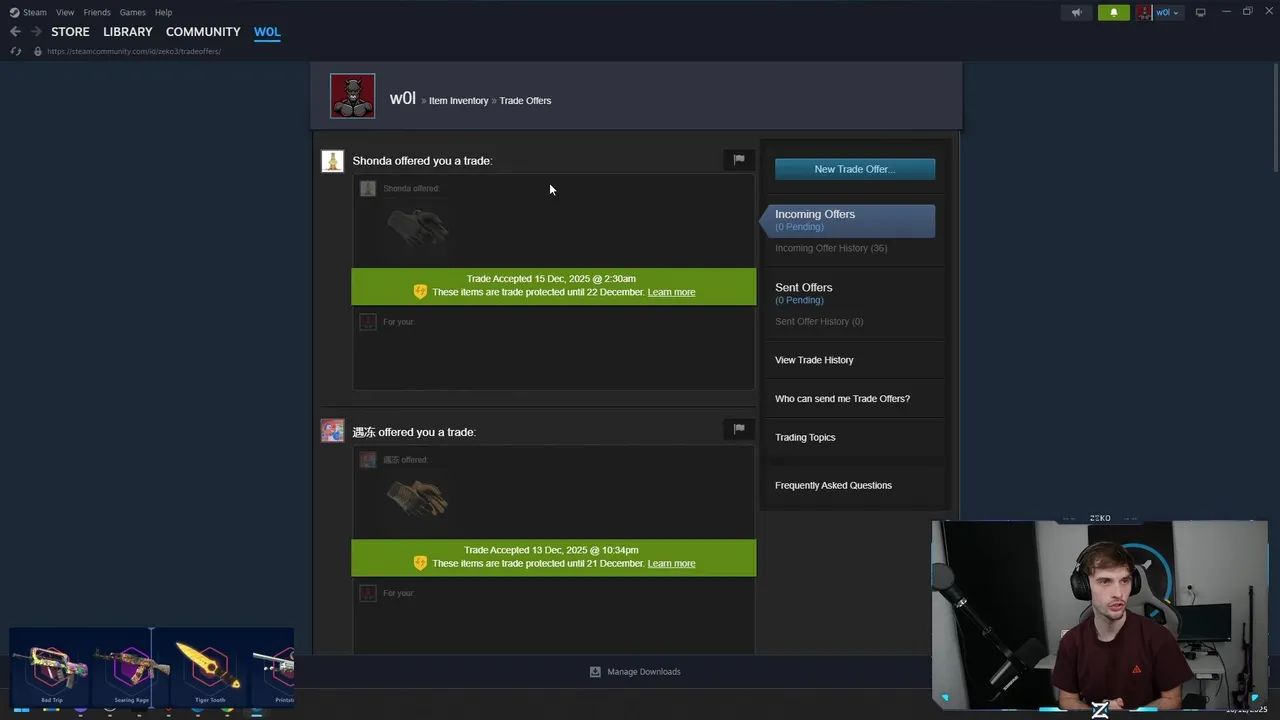The height and width of the screenshot is (720, 1280).
Task: Reload the page with the refresh icon
Action: click(x=15, y=51)
